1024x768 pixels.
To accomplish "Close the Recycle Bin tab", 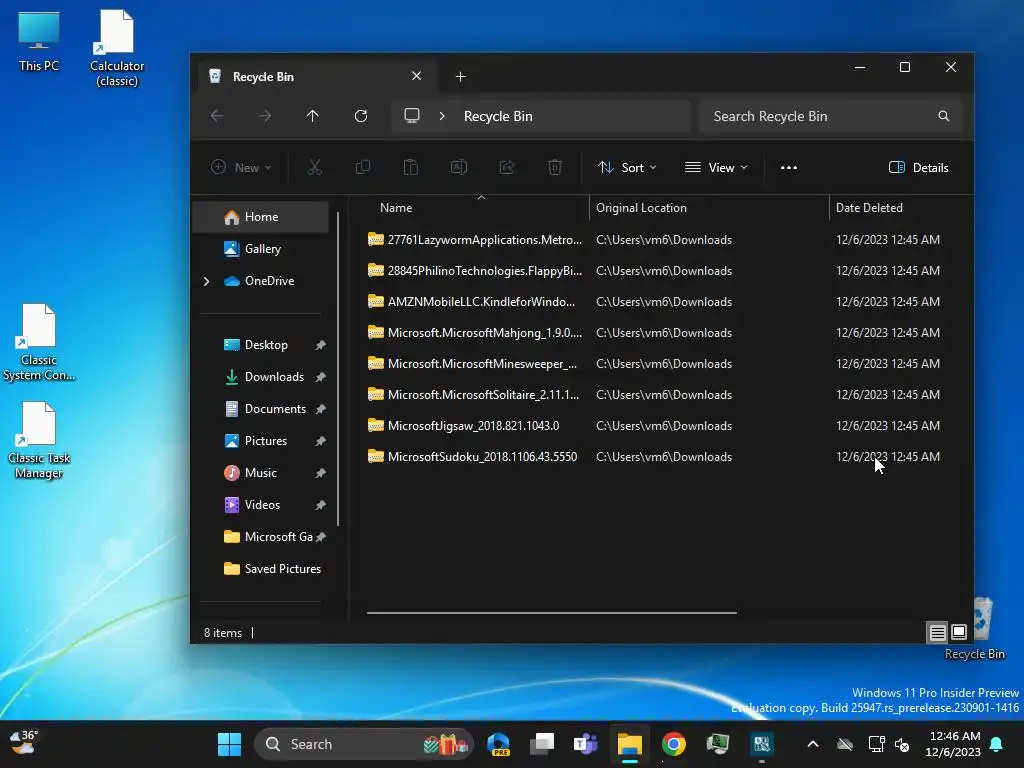I will (x=417, y=76).
